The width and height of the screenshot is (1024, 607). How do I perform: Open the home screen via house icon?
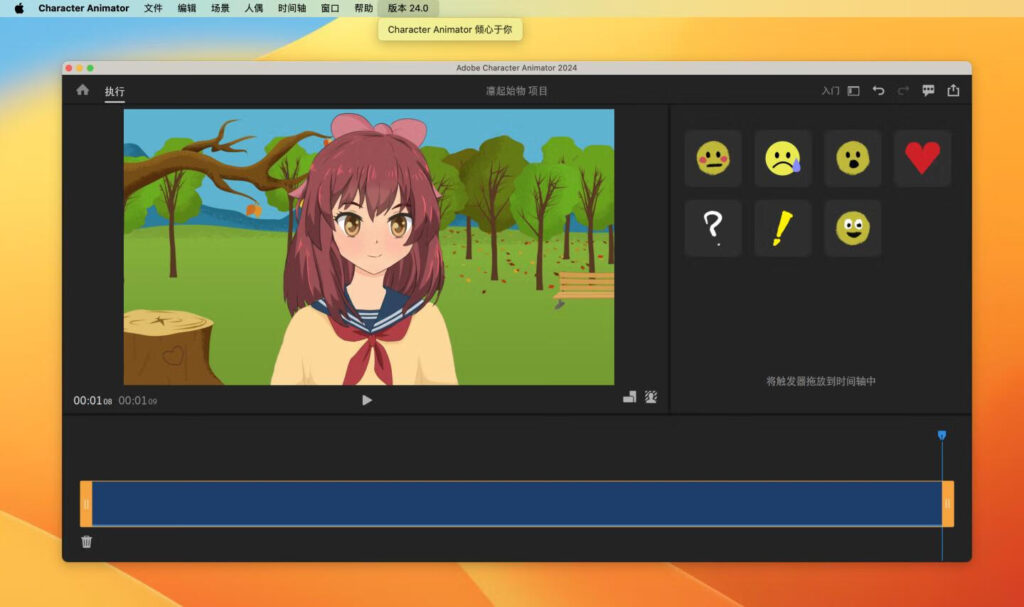tap(81, 90)
